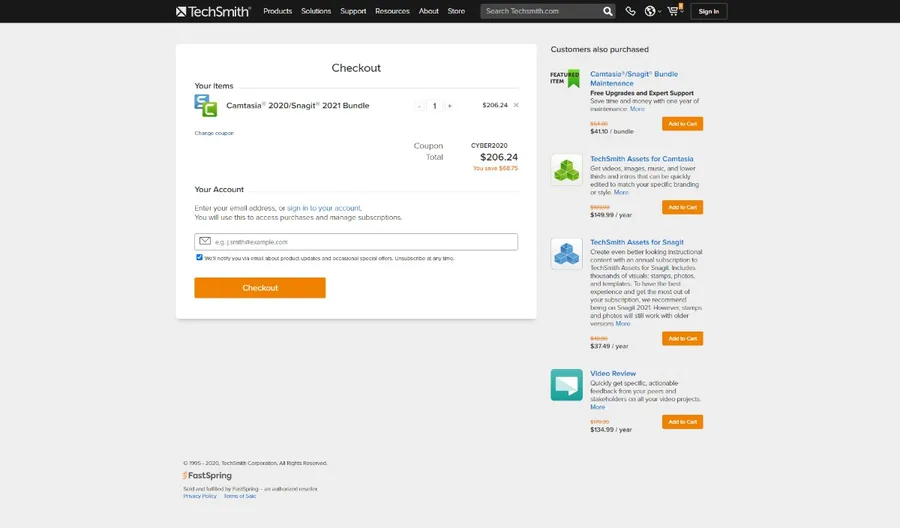Open the Video Review title link

(x=613, y=374)
